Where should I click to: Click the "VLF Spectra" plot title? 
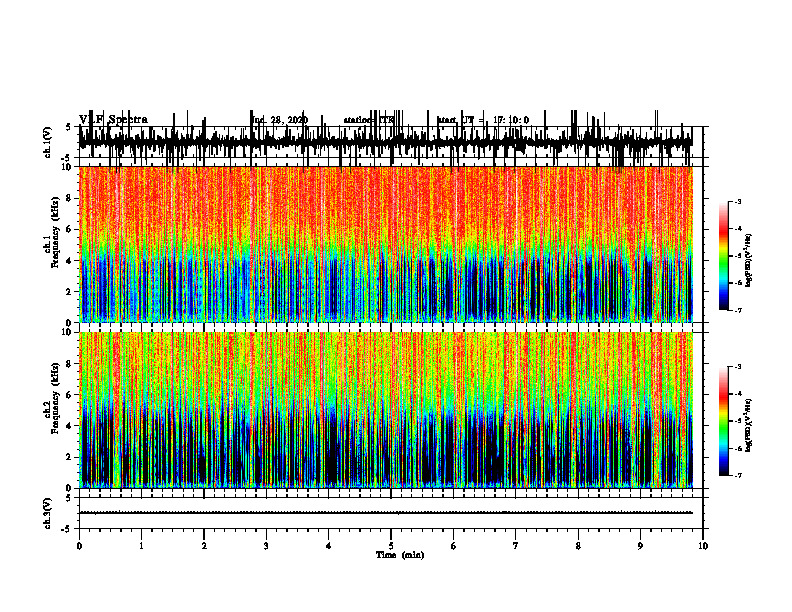point(114,120)
